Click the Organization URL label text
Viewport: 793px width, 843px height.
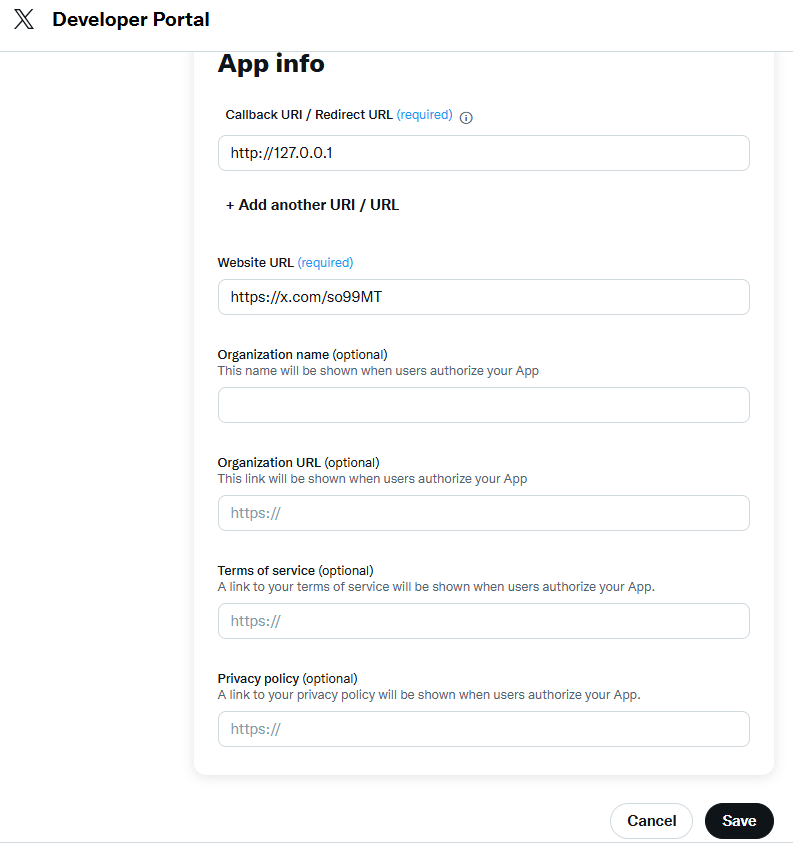(269, 463)
